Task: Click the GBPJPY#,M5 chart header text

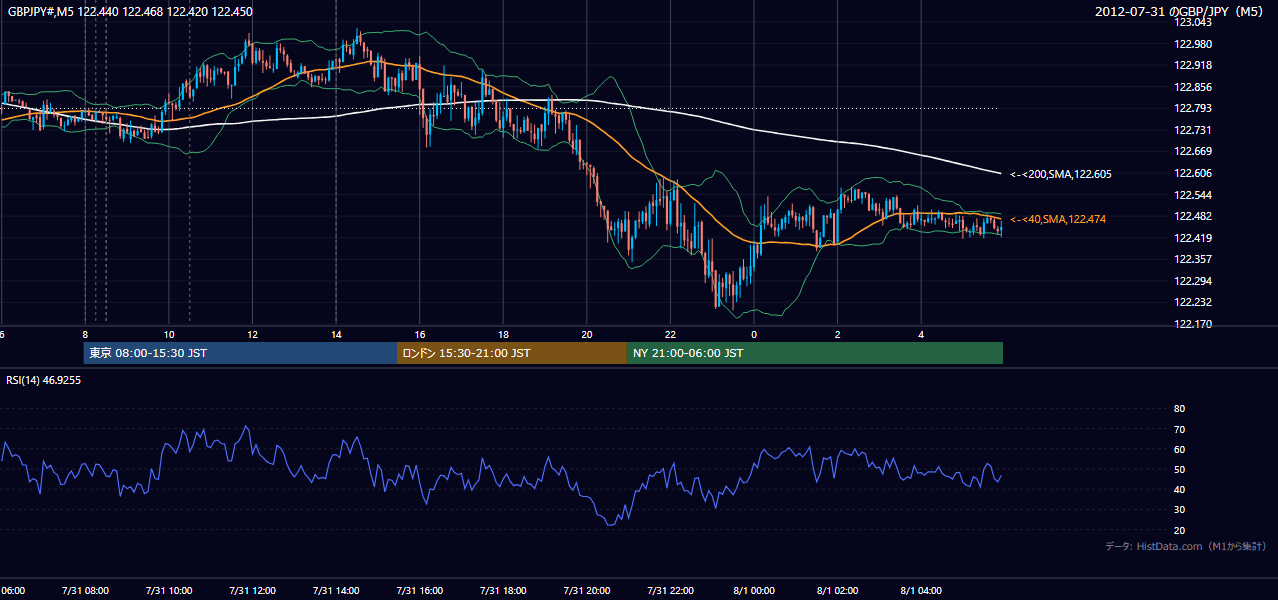Action: coord(130,11)
